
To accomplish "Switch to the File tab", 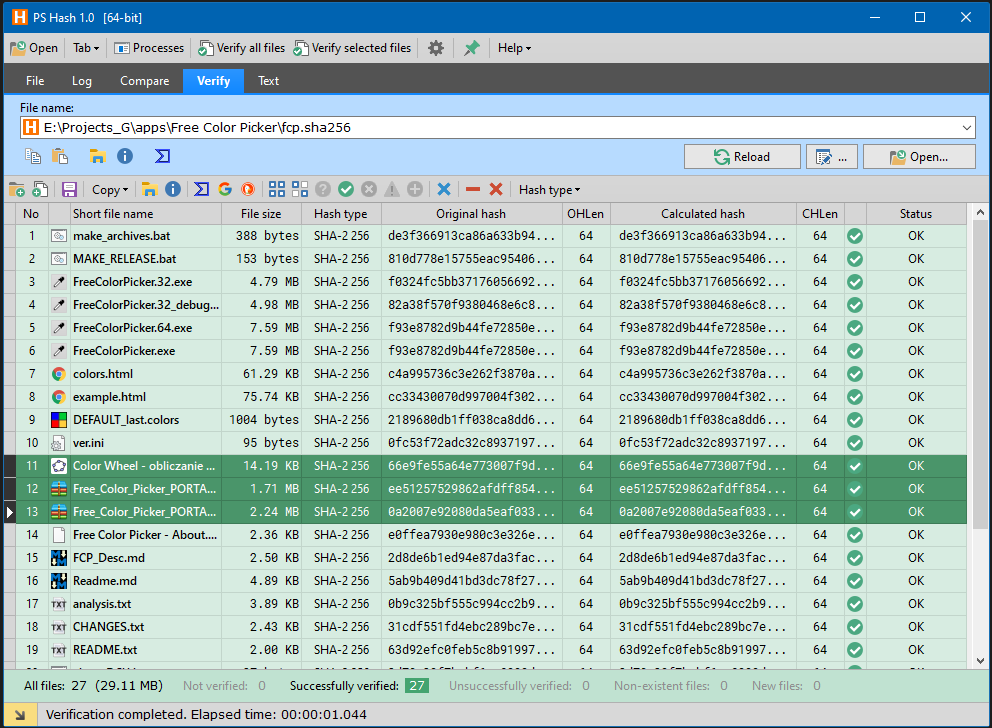I will [x=35, y=81].
